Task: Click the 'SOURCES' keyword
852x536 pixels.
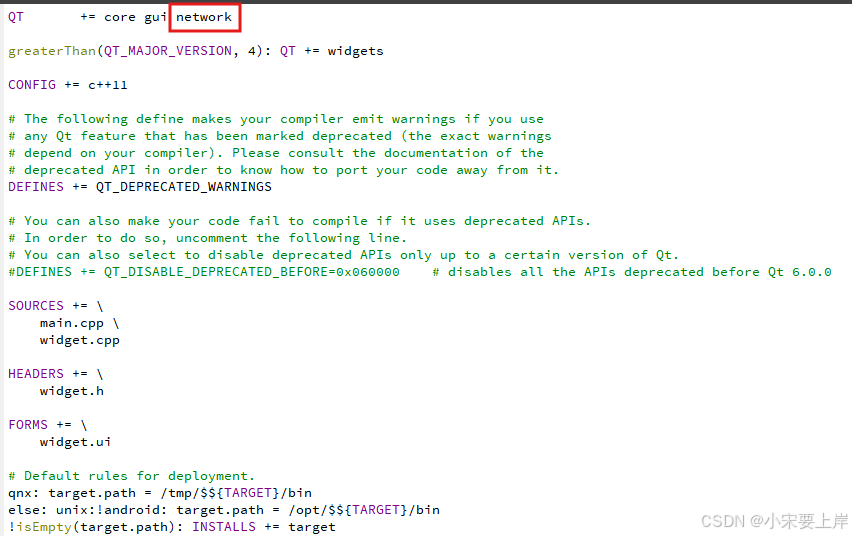Action: point(36,306)
